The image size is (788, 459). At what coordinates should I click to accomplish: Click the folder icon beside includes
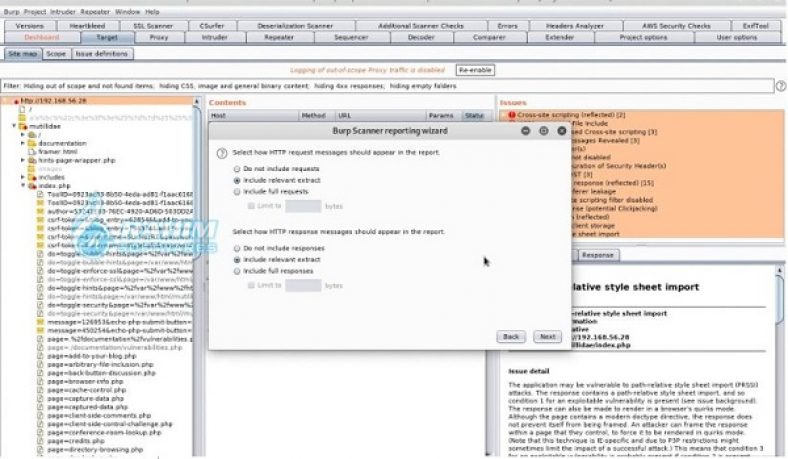click(x=33, y=177)
